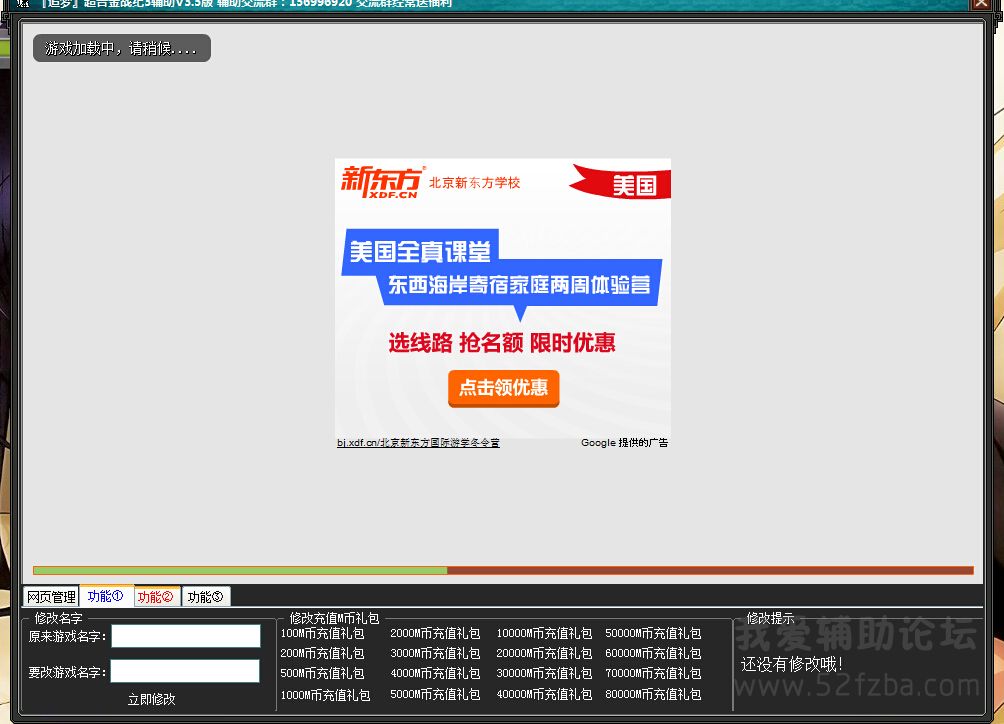Click the 立即修改 button
The width and height of the screenshot is (1004, 724).
pos(151,699)
